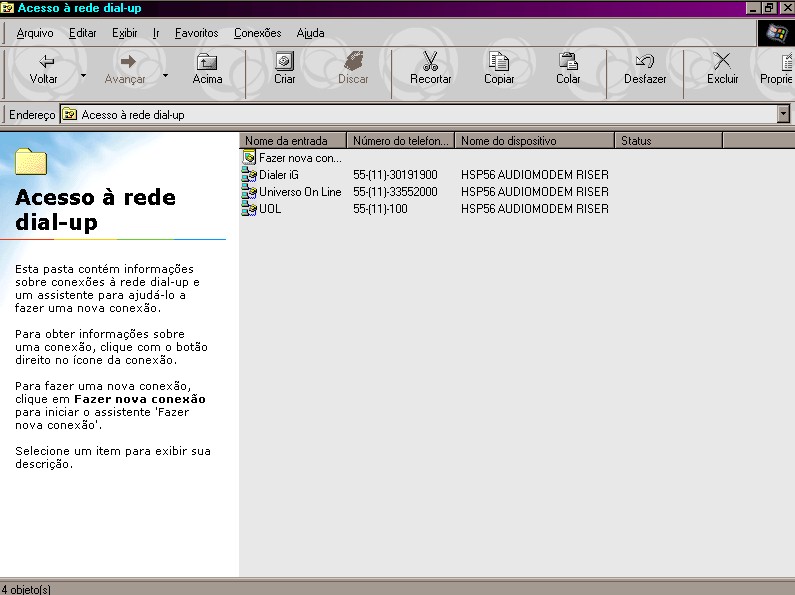Screen dimensions: 795x595
Task: Undo last action with Desfazer
Action: point(645,70)
